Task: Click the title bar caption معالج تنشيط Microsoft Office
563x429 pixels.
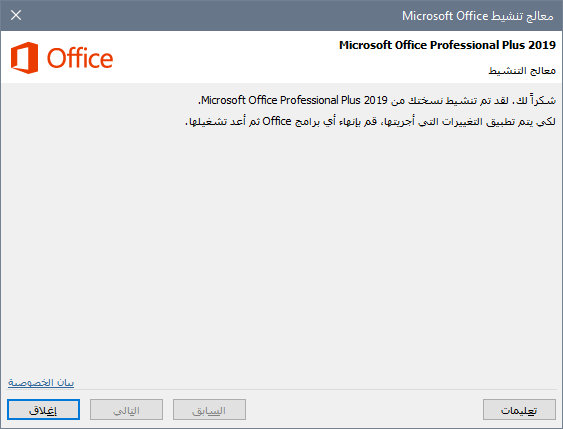Action: click(x=478, y=16)
